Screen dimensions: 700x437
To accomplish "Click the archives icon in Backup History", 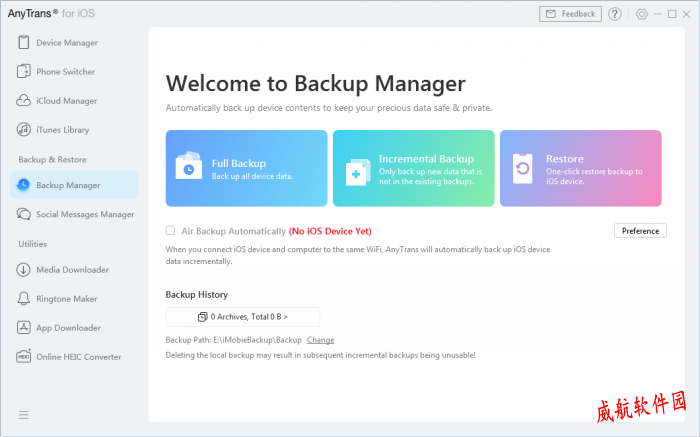I will click(x=203, y=316).
